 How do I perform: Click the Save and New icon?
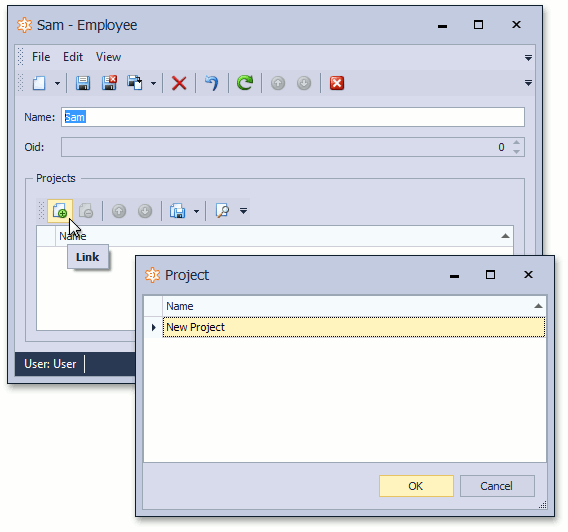[135, 83]
